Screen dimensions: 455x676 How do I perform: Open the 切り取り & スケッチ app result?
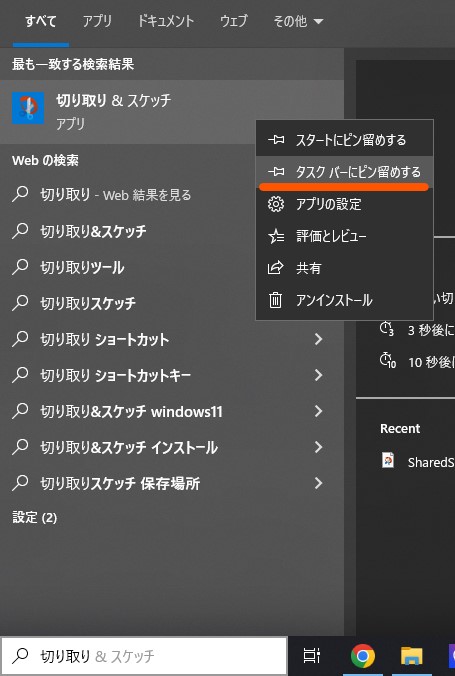point(172,112)
